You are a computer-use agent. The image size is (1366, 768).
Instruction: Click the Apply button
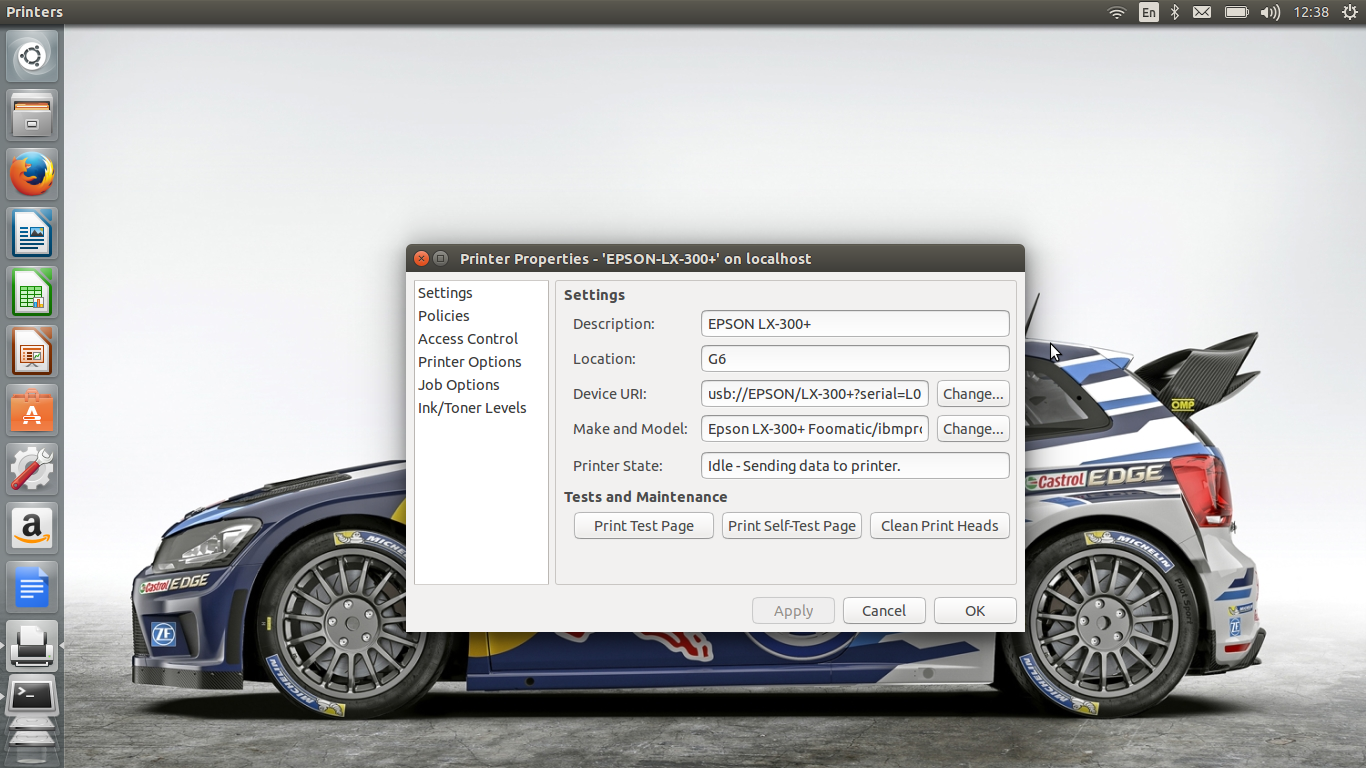click(x=794, y=611)
